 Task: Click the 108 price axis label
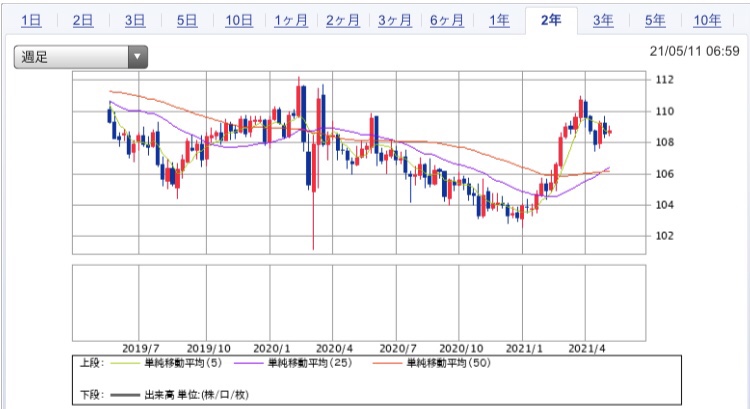tap(664, 142)
